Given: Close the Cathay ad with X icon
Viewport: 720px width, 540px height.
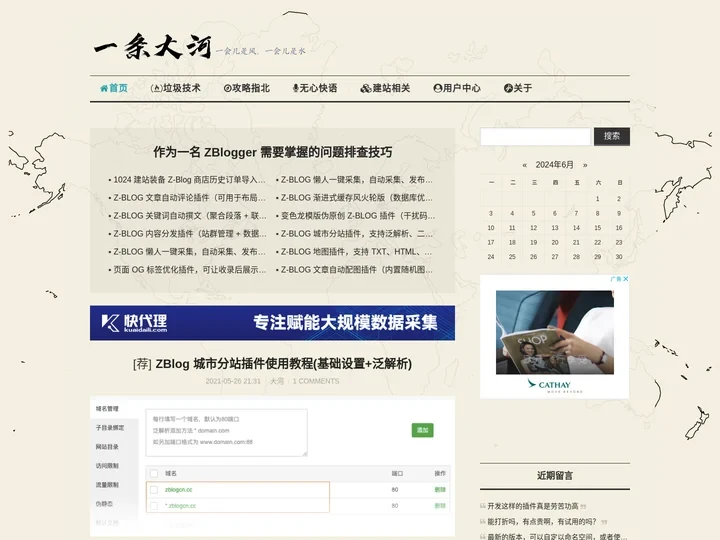Looking at the screenshot, I should coord(625,279).
